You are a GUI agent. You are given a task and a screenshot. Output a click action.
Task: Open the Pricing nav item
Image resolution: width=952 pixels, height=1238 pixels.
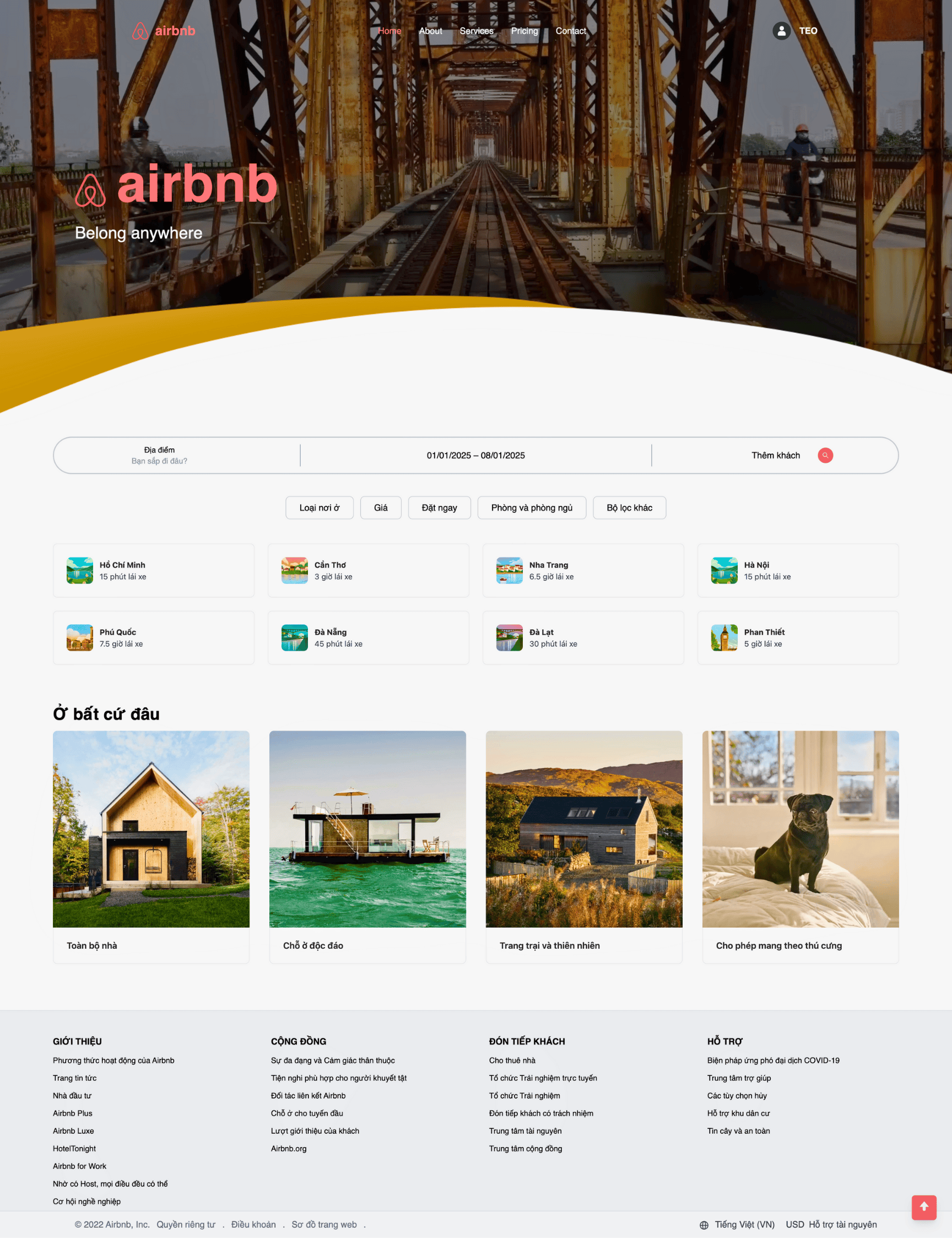pyautogui.click(x=524, y=31)
